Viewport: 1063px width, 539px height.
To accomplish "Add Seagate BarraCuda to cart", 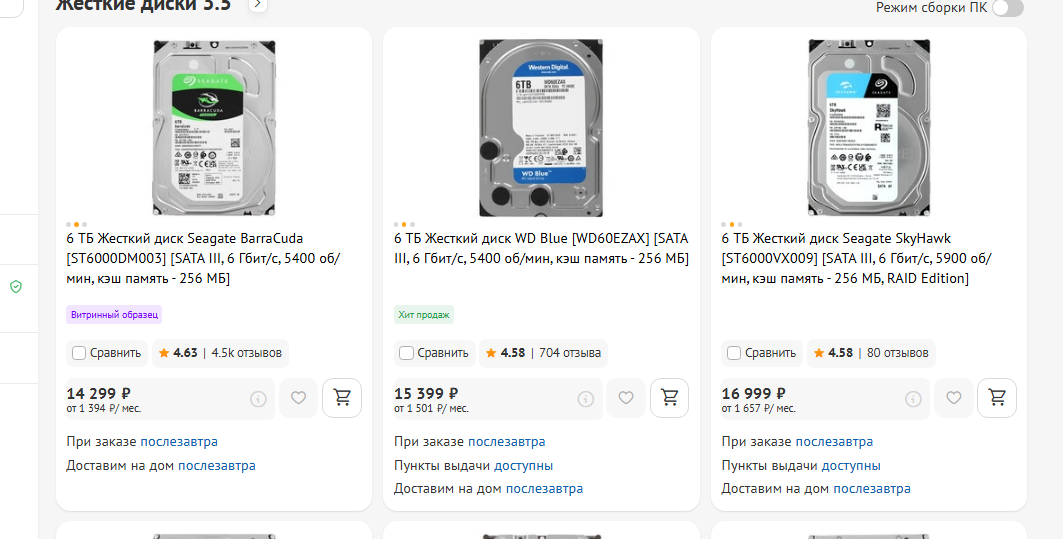I will click(342, 398).
